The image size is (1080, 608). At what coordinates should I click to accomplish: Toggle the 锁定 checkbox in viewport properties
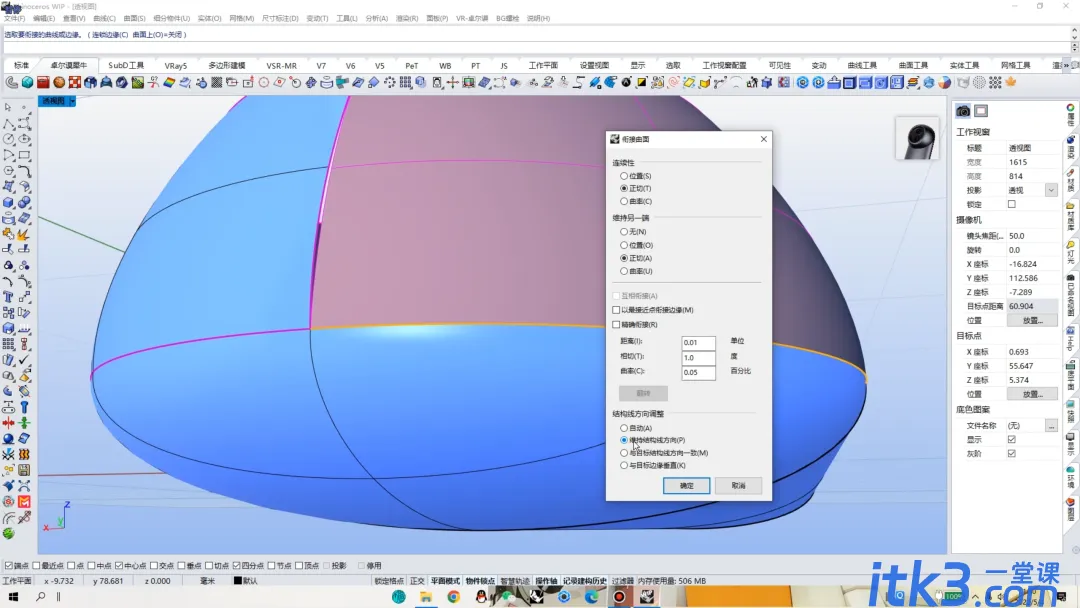[x=1012, y=205]
